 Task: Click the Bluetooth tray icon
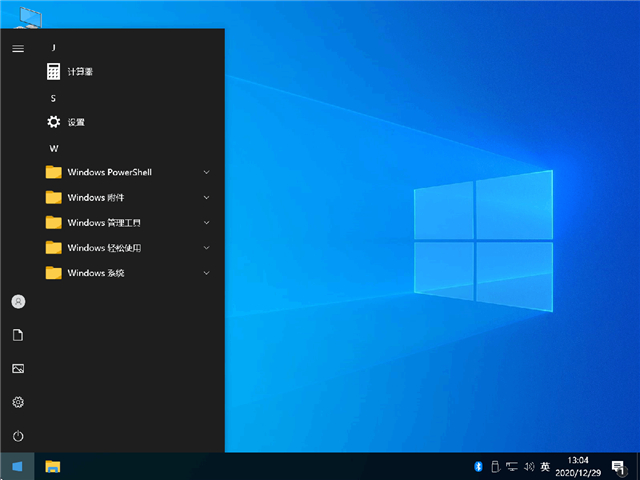[478, 466]
